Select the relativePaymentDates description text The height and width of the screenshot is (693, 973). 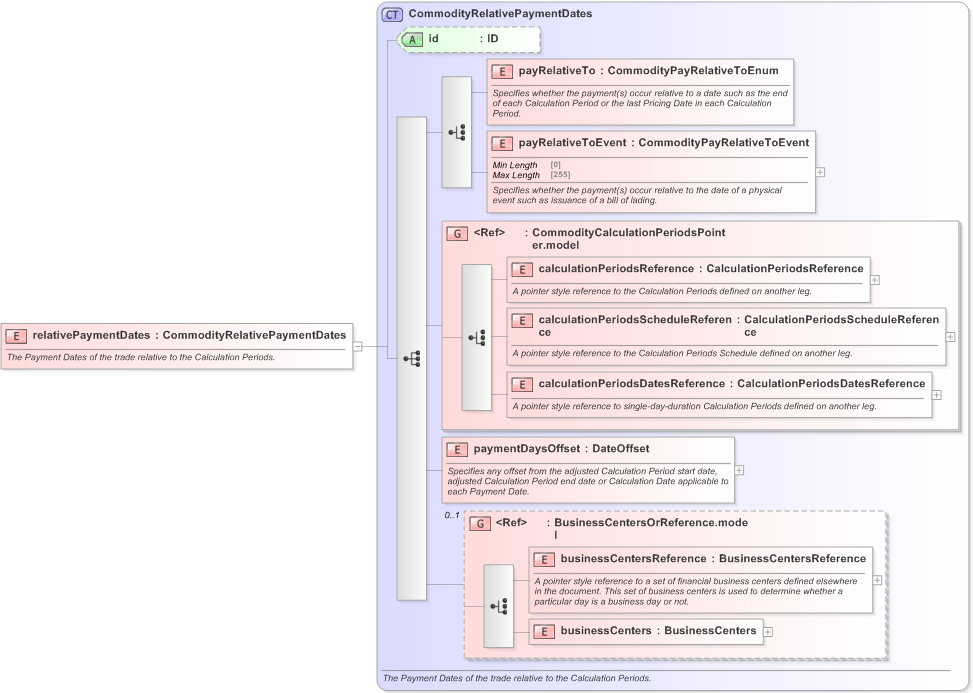[140, 357]
